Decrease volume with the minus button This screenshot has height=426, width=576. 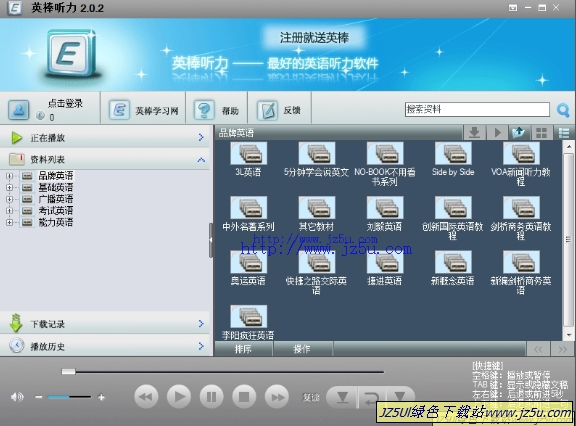point(39,397)
